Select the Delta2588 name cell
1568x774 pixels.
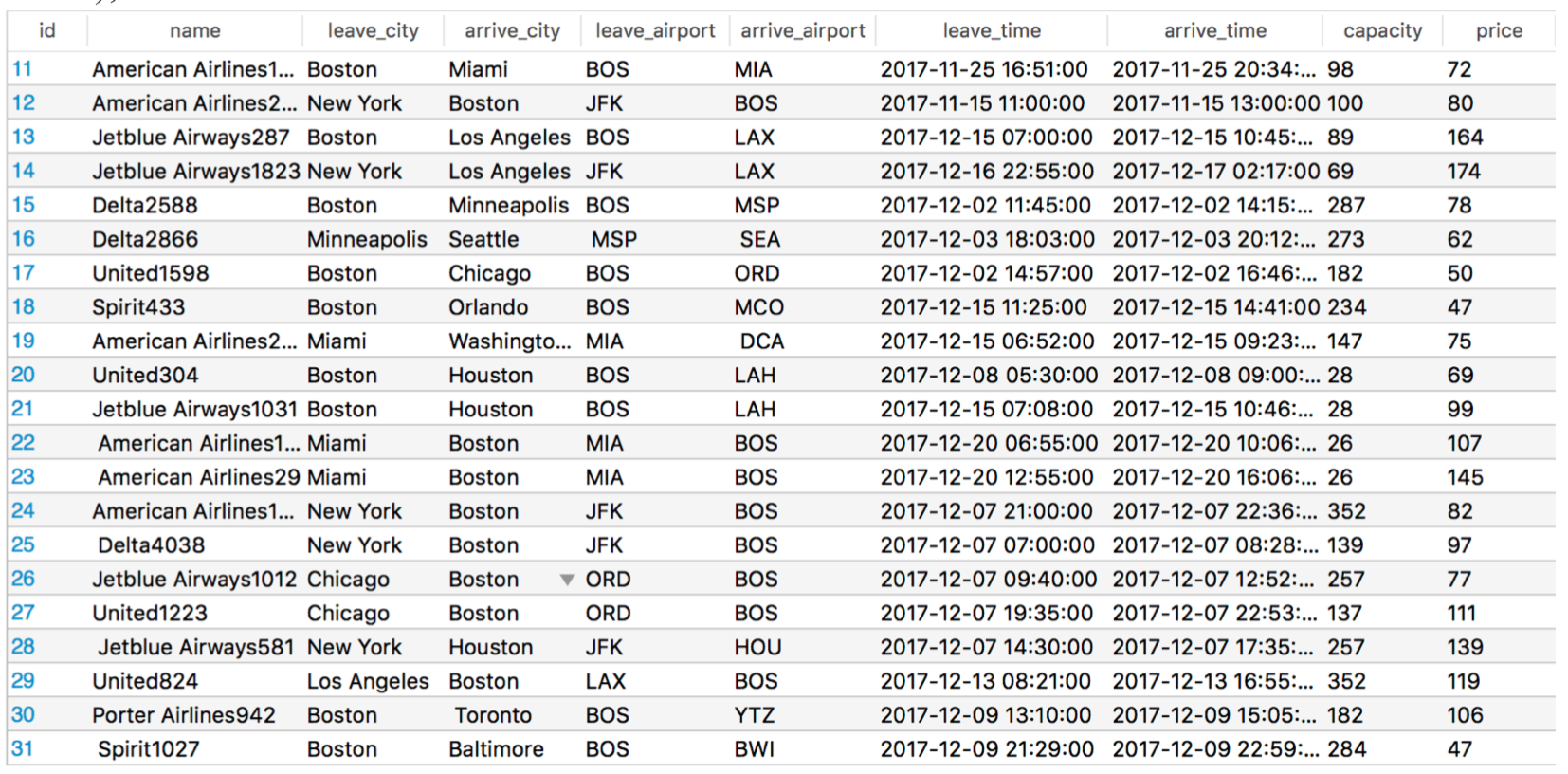pyautogui.click(x=145, y=206)
